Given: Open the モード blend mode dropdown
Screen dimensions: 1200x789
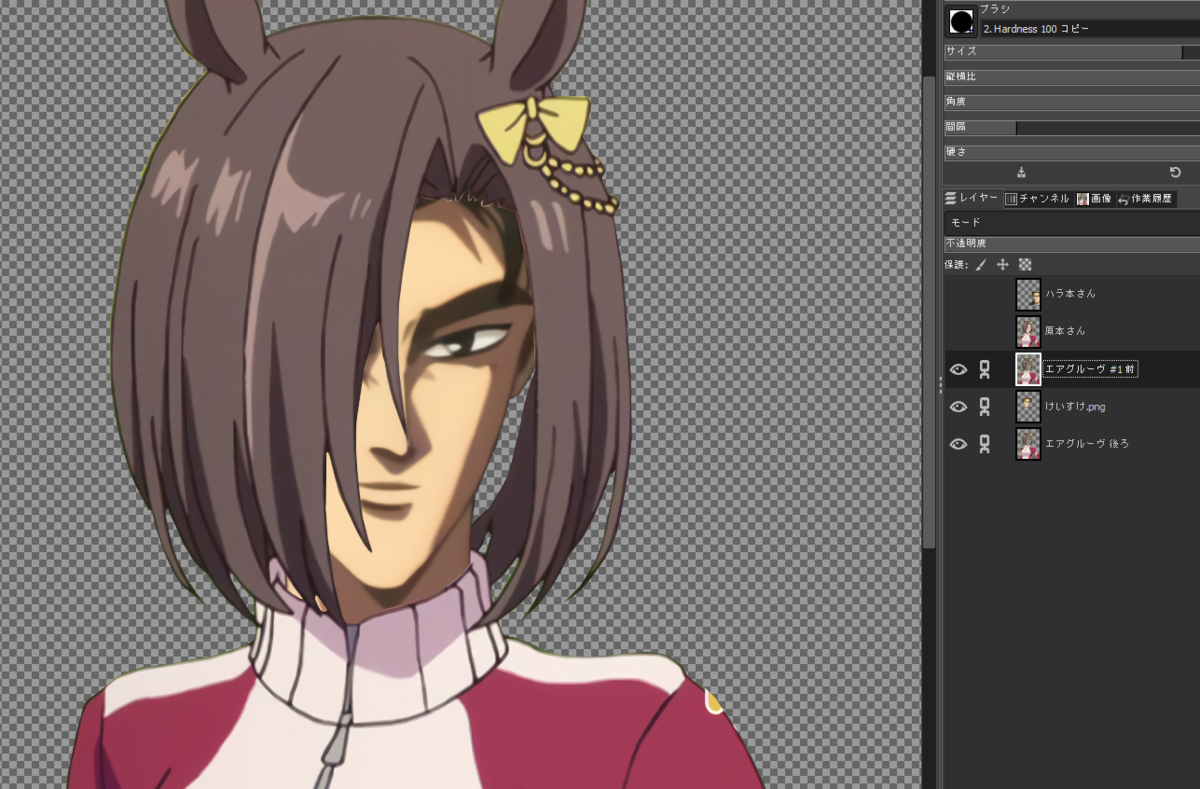Looking at the screenshot, I should 1070,222.
